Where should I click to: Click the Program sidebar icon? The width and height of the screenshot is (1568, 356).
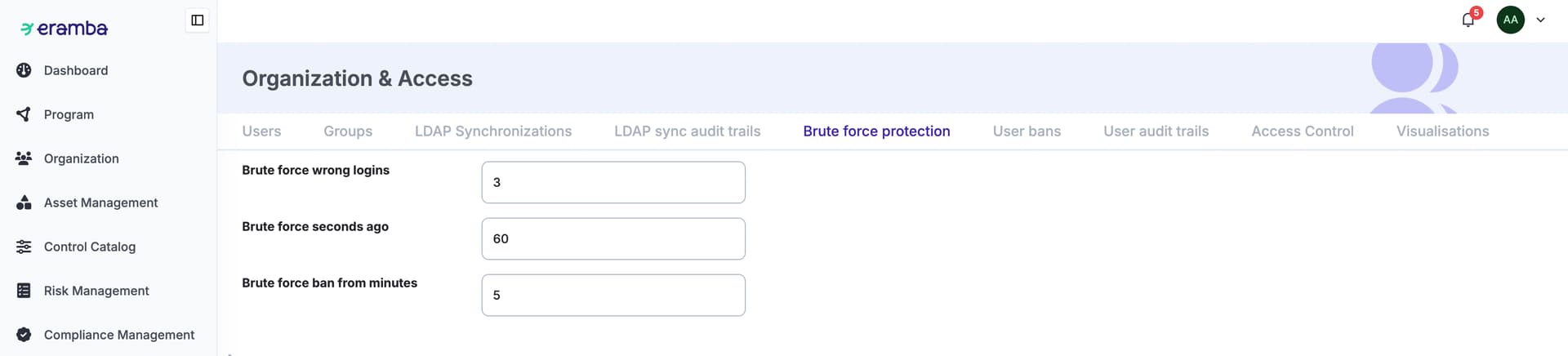[x=24, y=114]
